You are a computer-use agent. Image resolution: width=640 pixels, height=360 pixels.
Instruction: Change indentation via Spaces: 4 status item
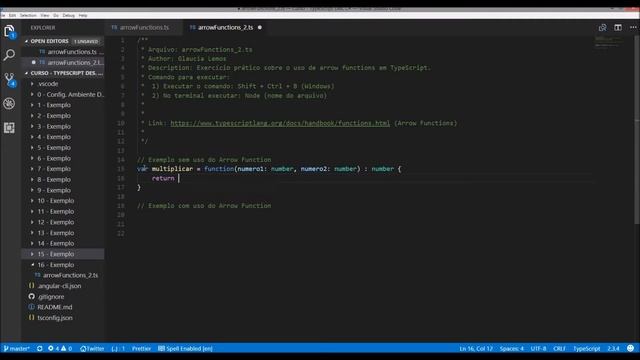tap(511, 348)
